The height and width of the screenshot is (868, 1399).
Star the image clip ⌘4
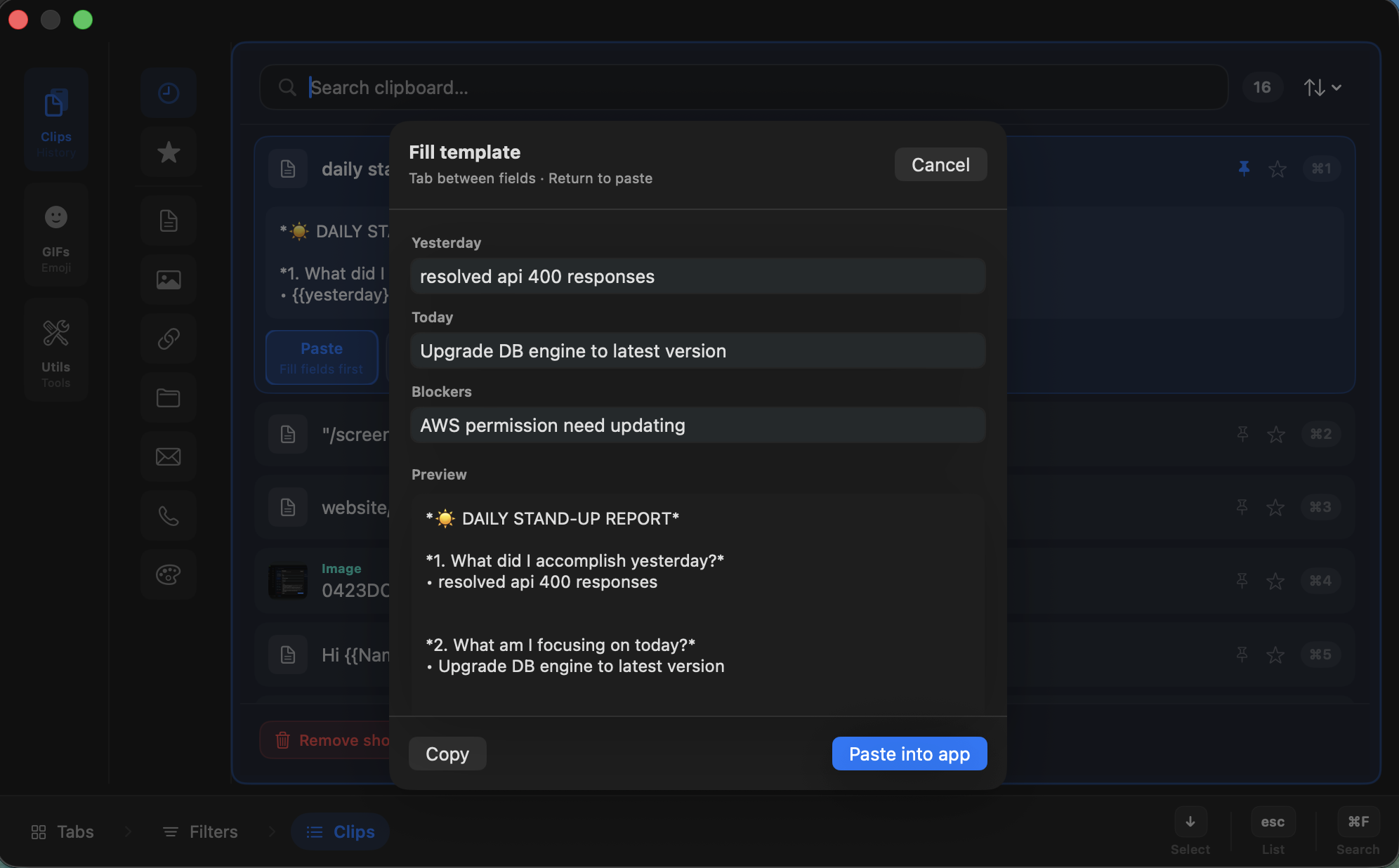[x=1275, y=581]
